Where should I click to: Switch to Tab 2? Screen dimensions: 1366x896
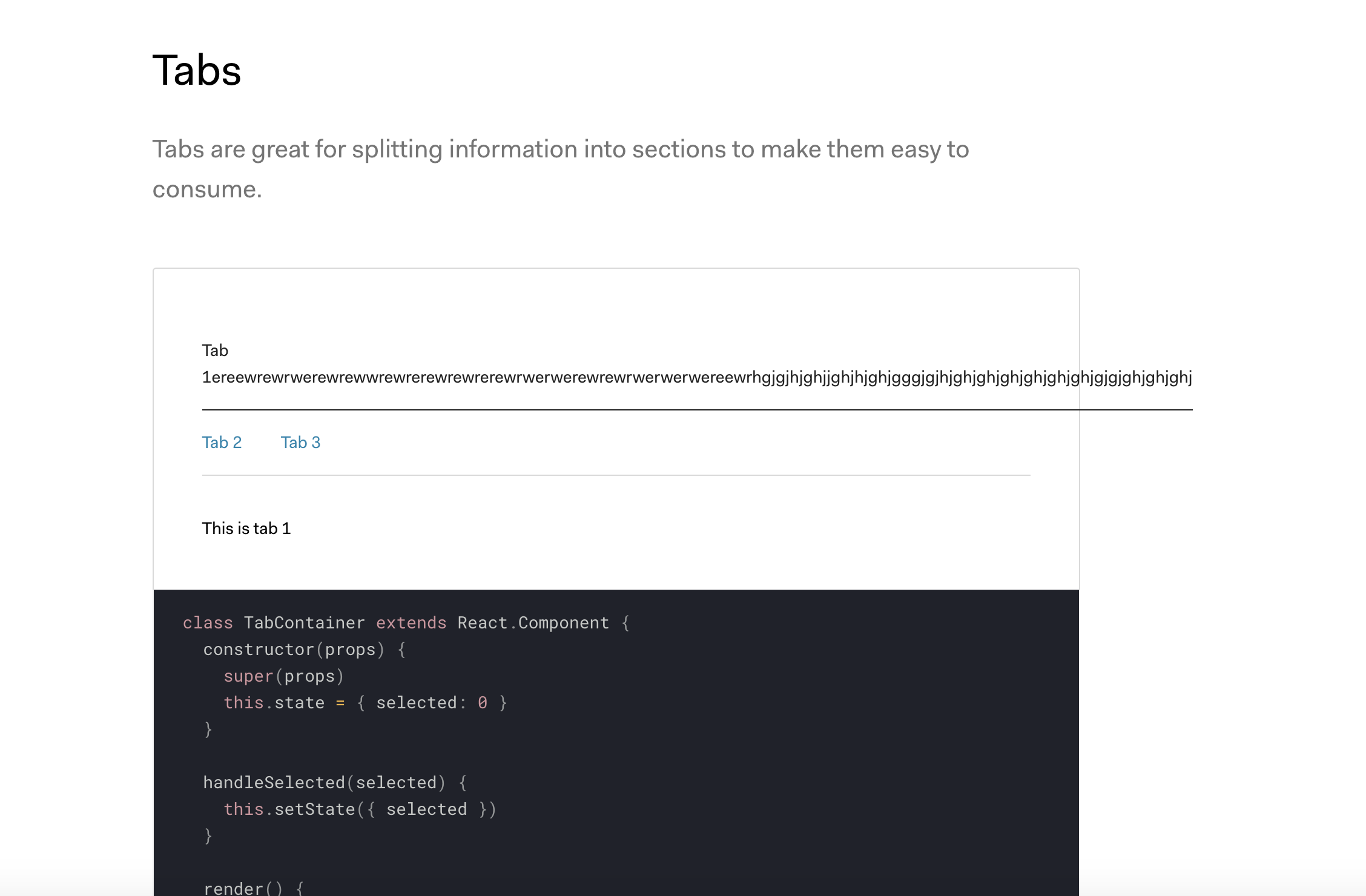click(x=222, y=443)
